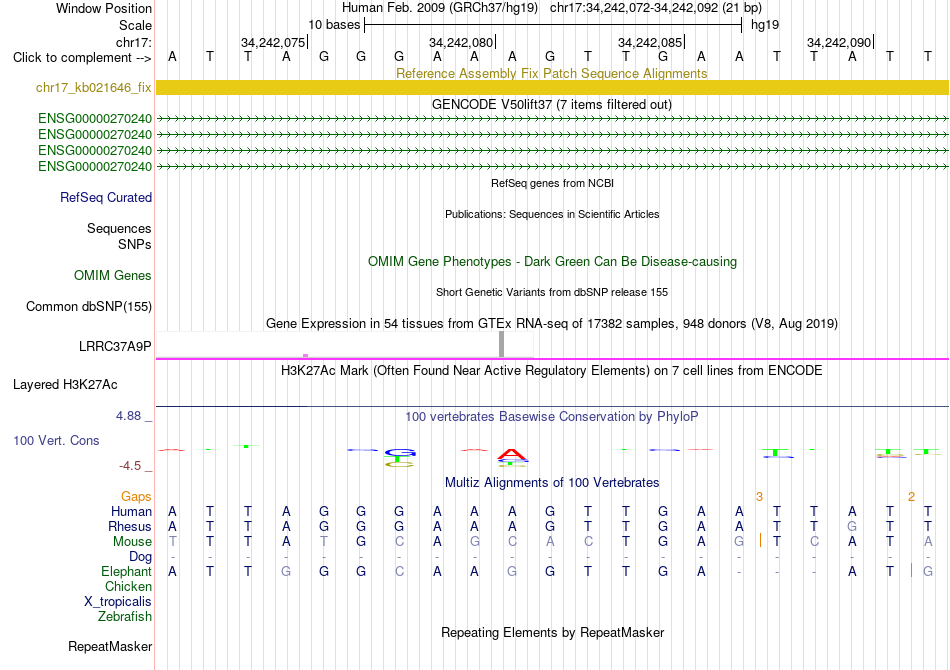
Task: Click the 34,242,080 coordinate marker
Action: [461, 42]
